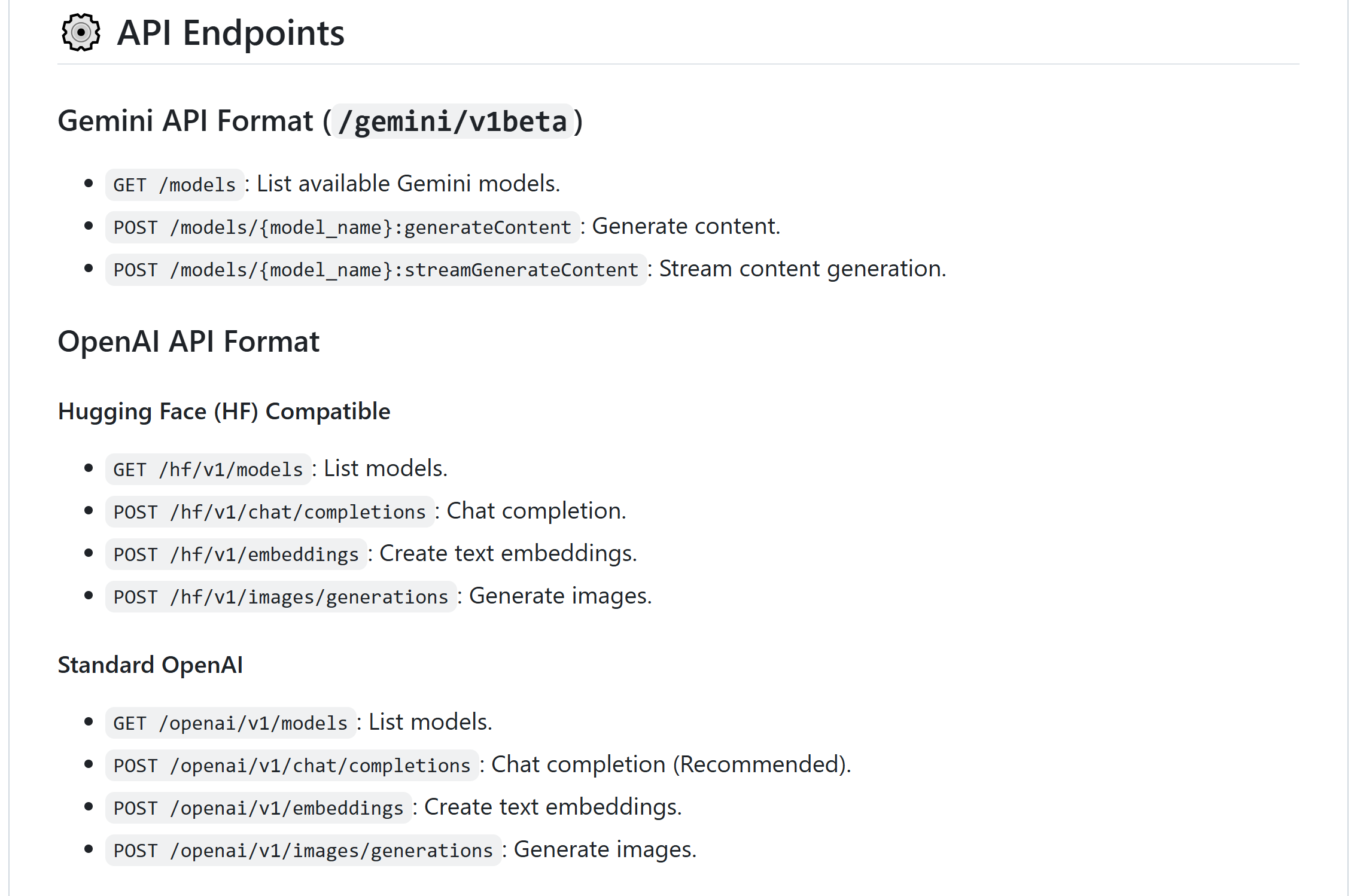
Task: Click POST /openai/v1/chat/completions code
Action: coord(292,766)
